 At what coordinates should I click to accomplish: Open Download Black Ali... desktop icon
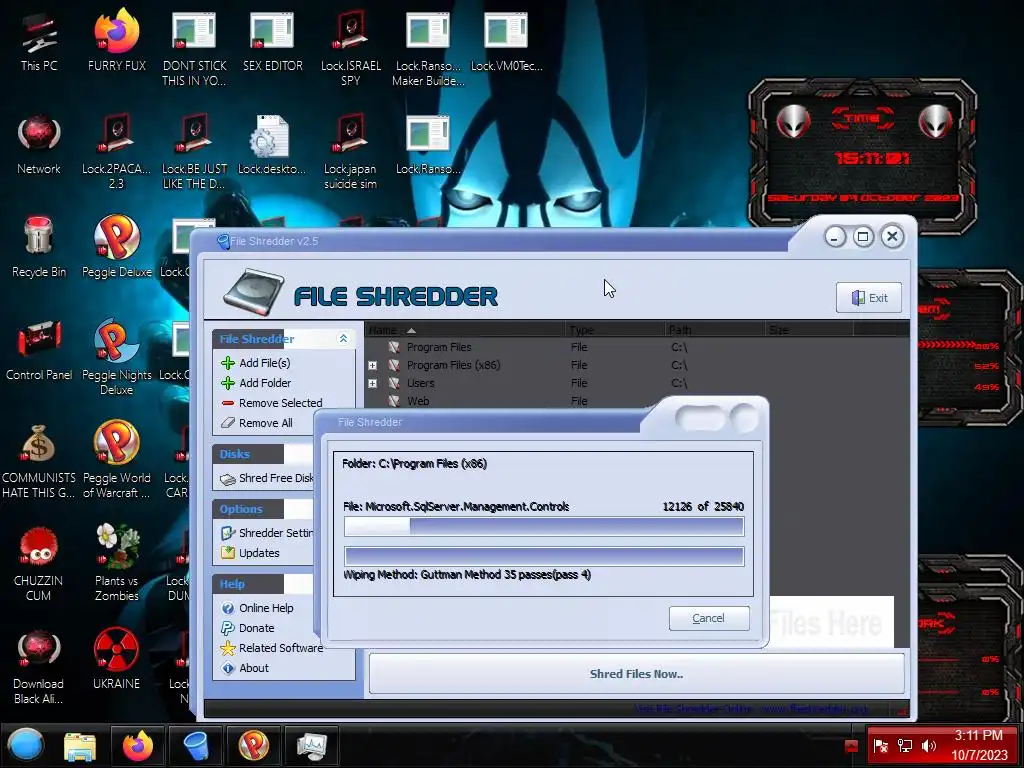pyautogui.click(x=39, y=667)
